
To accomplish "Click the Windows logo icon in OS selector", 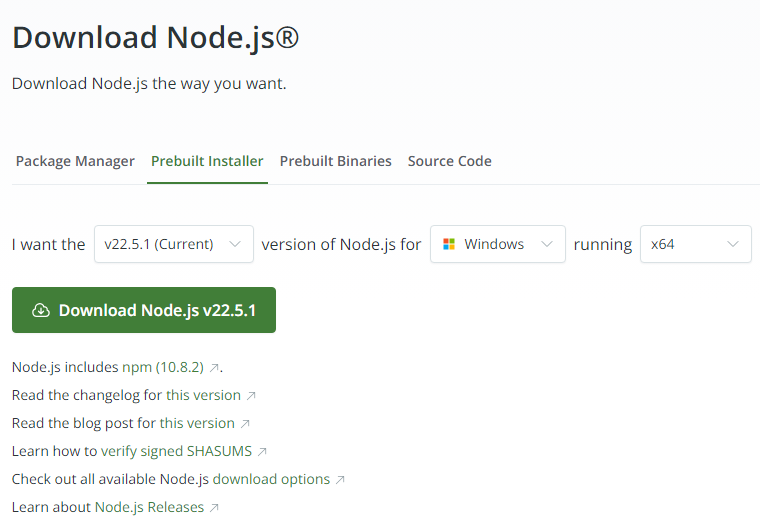I will tap(449, 244).
